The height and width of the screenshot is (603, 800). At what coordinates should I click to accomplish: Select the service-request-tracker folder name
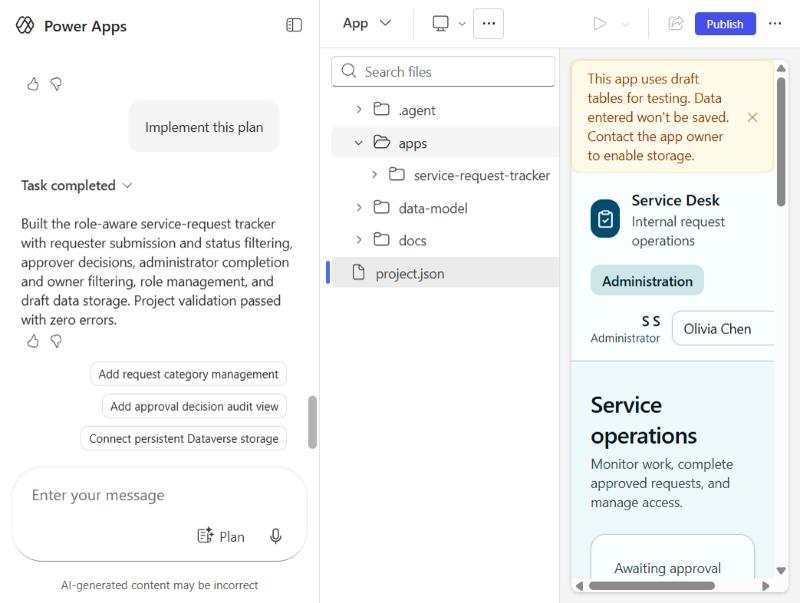click(482, 175)
